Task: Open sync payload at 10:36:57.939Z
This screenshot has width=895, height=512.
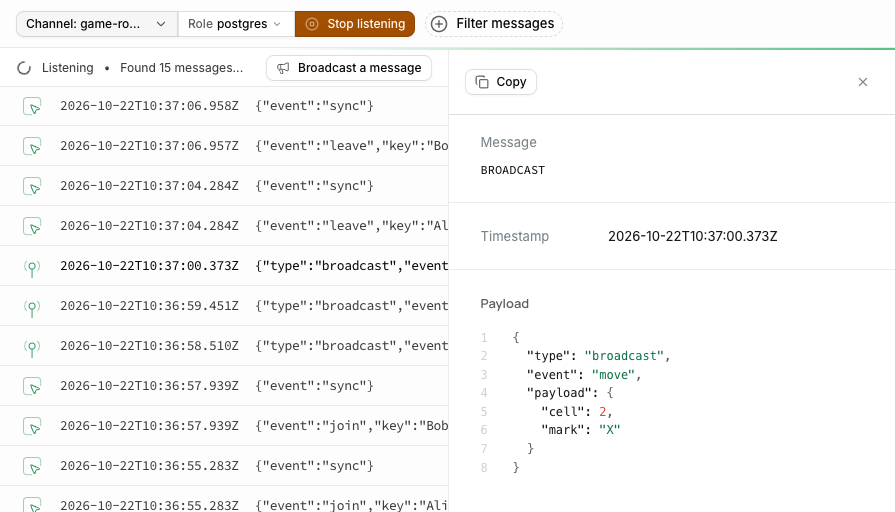Action: tap(315, 386)
